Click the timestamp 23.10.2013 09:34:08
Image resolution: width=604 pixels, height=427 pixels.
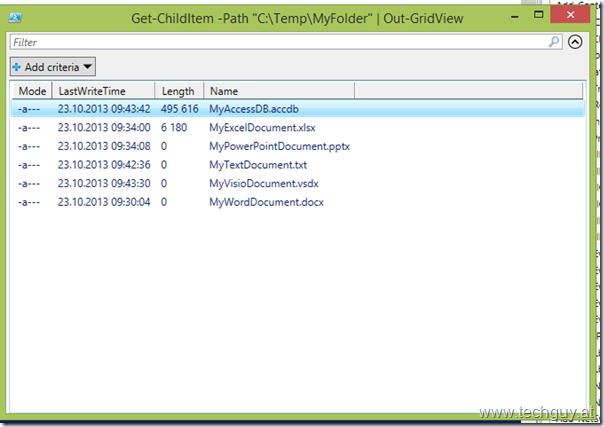coord(104,146)
